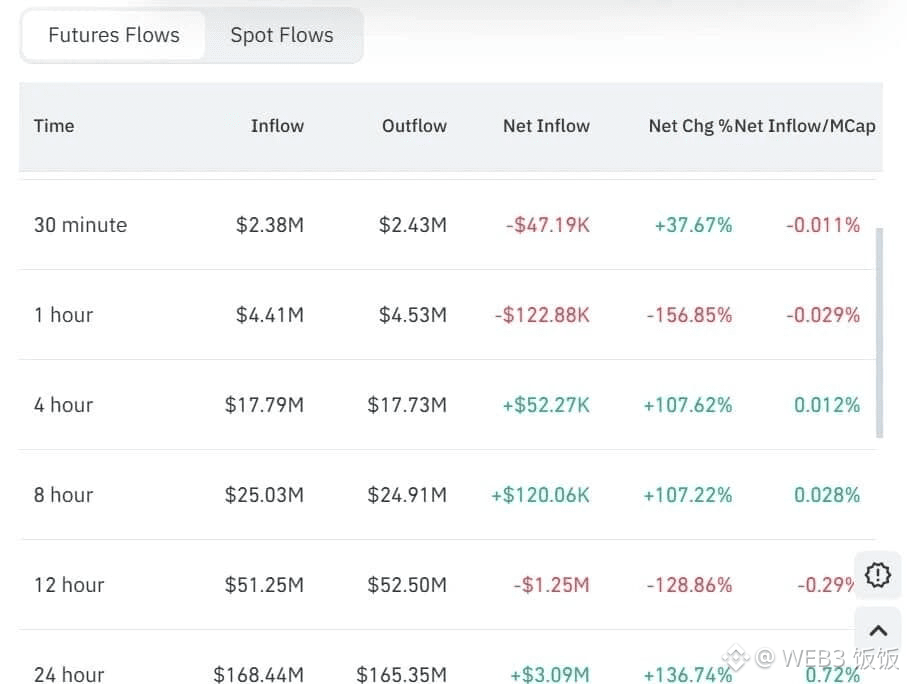Click the Net Chg % column header

(690, 126)
